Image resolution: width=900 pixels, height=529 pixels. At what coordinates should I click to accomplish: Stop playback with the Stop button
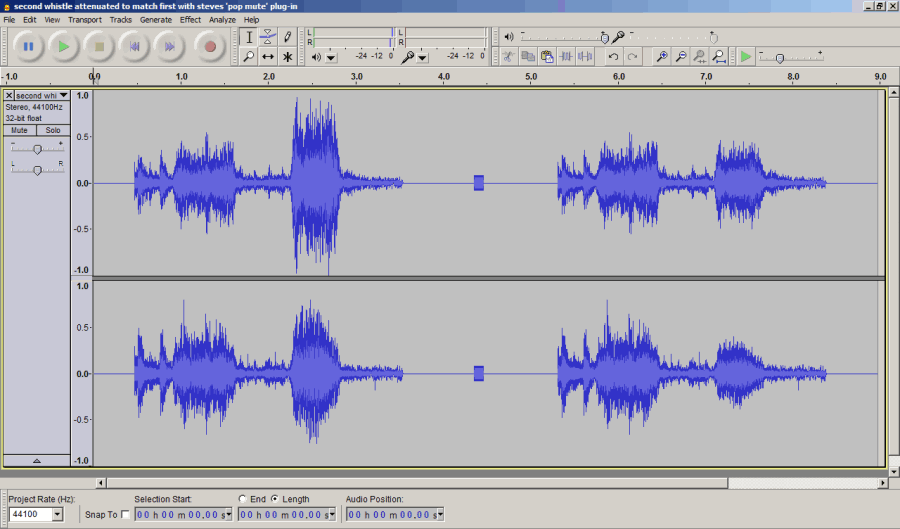point(99,46)
